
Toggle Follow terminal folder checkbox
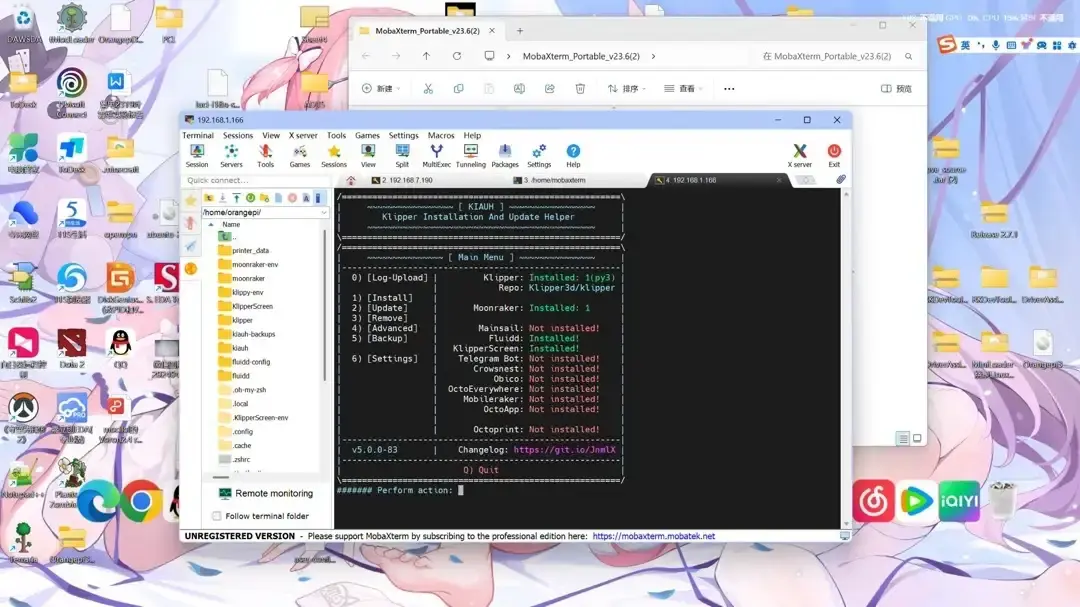(217, 516)
